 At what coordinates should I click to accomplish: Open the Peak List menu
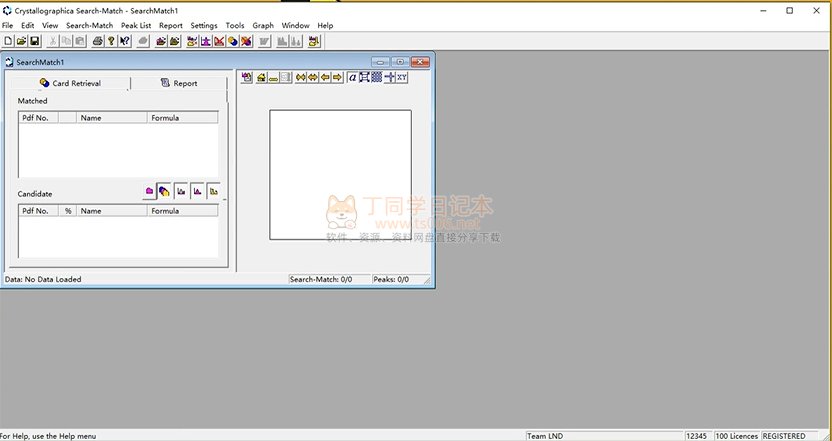coord(136,25)
